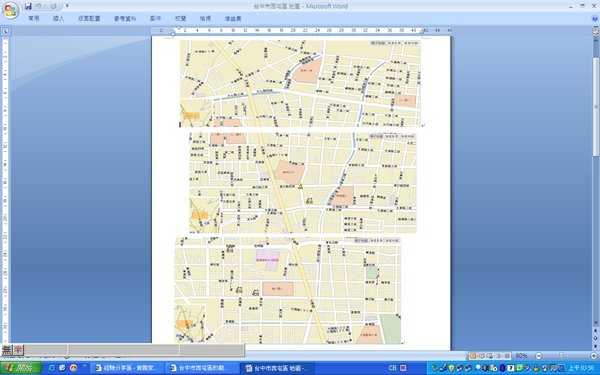Click the zoom in plus button
The image size is (600, 375).
(593, 356)
